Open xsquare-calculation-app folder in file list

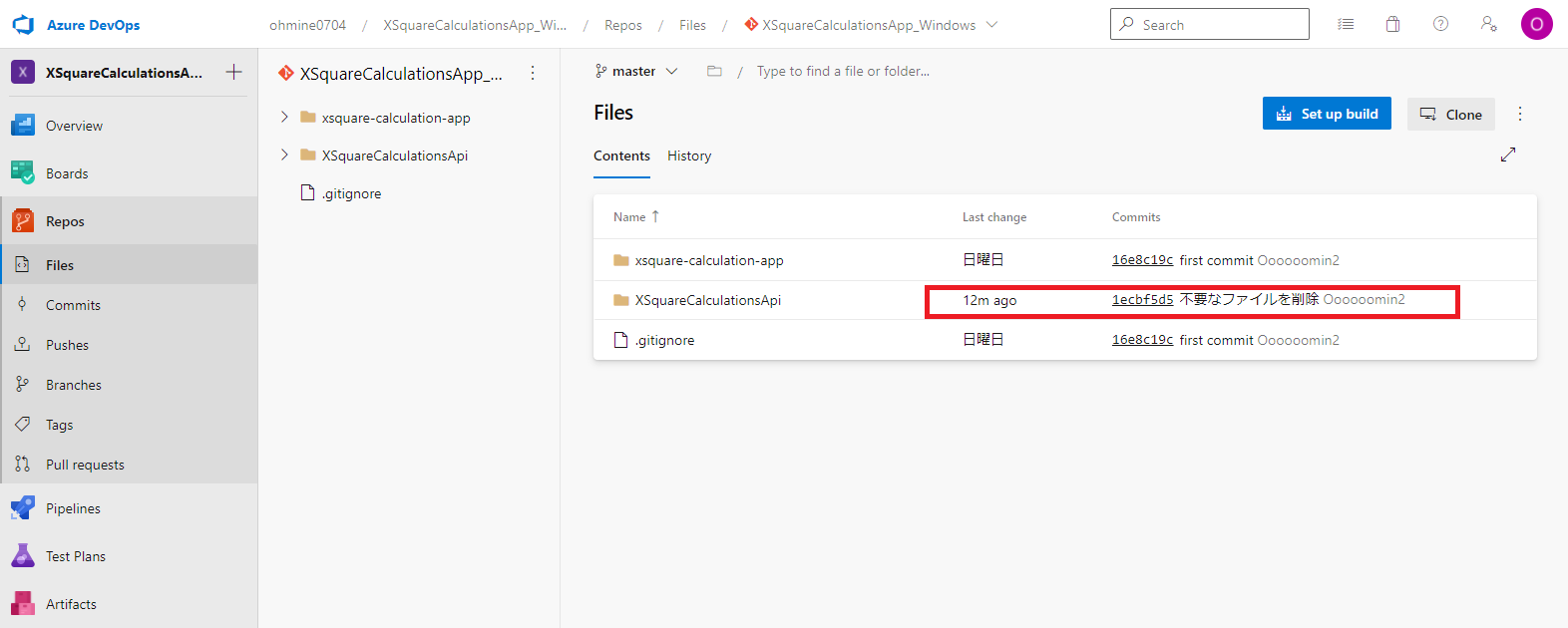pos(709,260)
